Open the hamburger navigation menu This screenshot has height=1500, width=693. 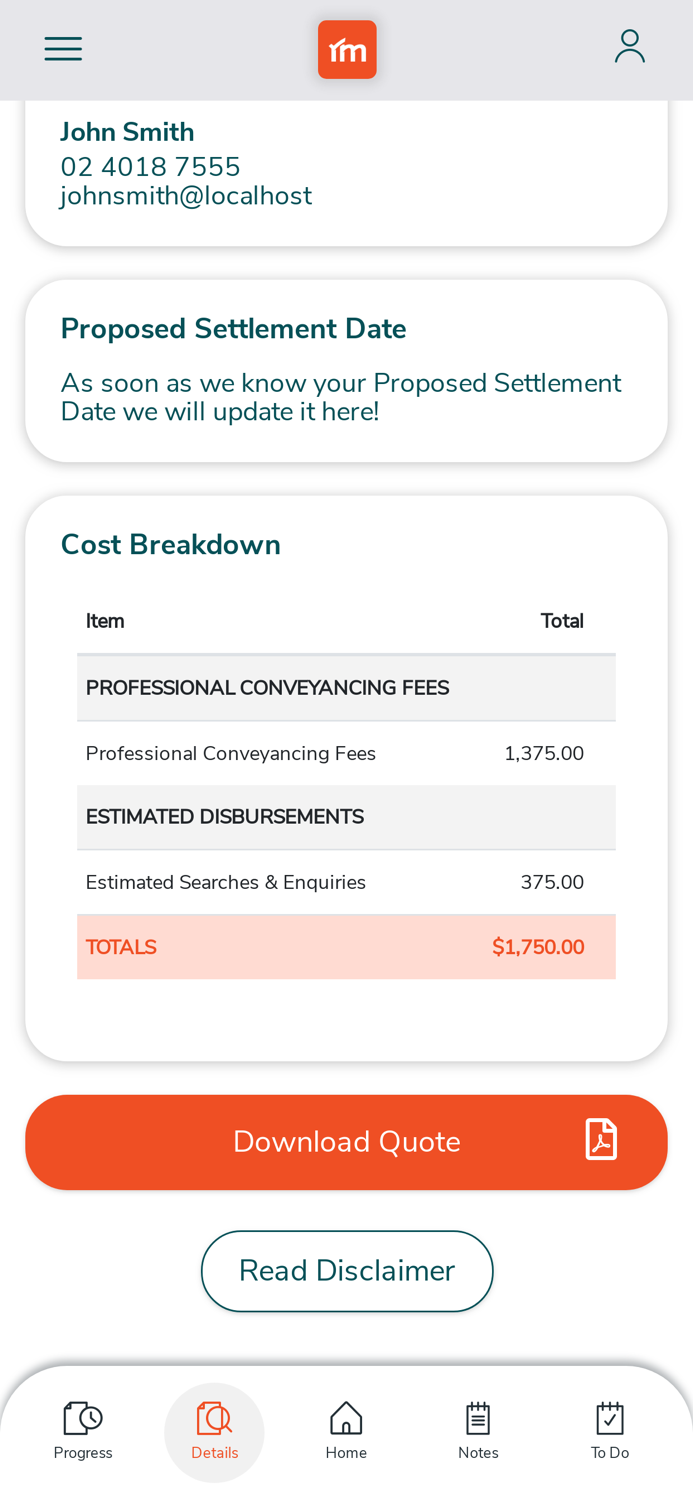point(63,47)
